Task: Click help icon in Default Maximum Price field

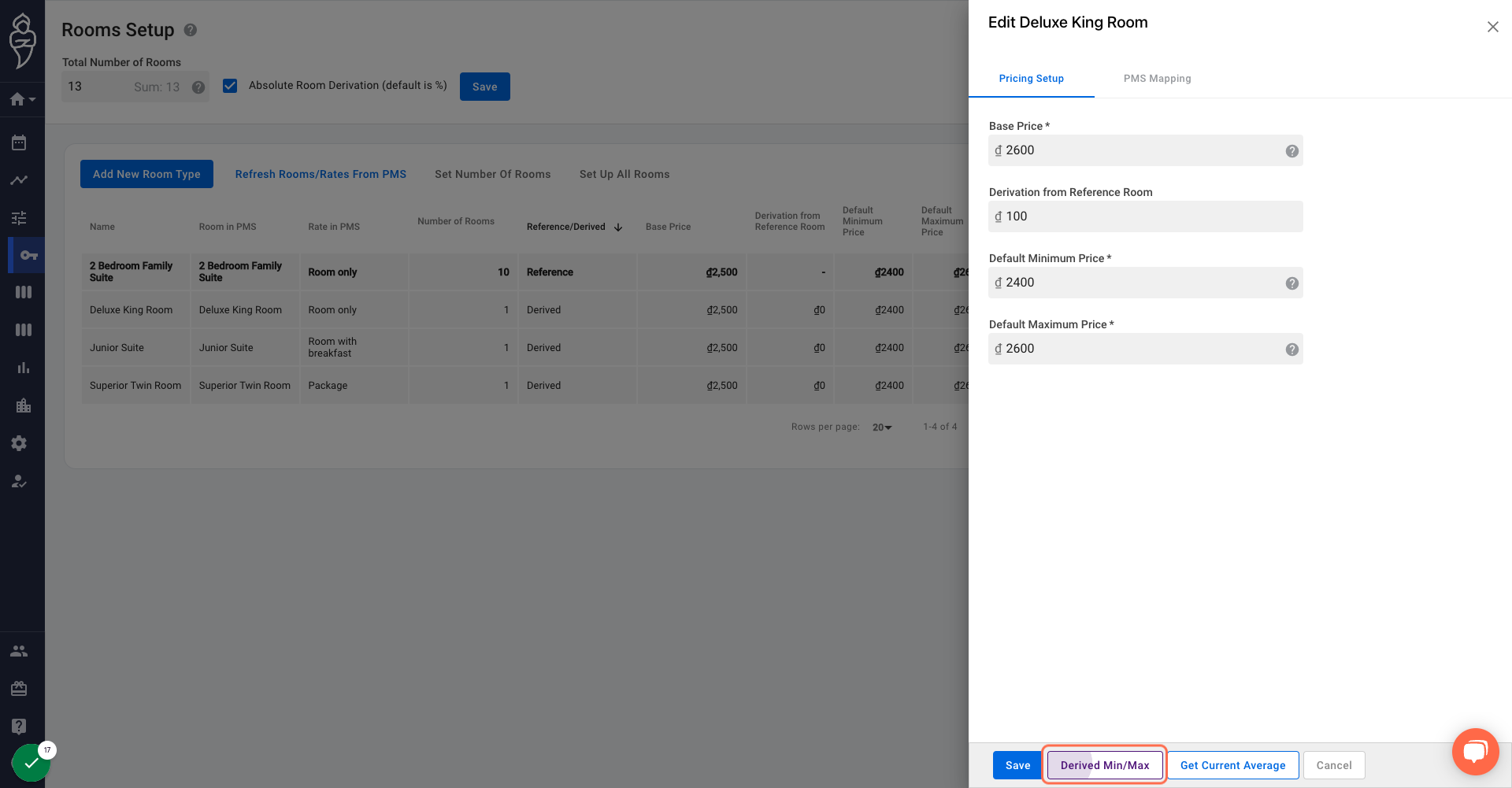Action: point(1292,350)
